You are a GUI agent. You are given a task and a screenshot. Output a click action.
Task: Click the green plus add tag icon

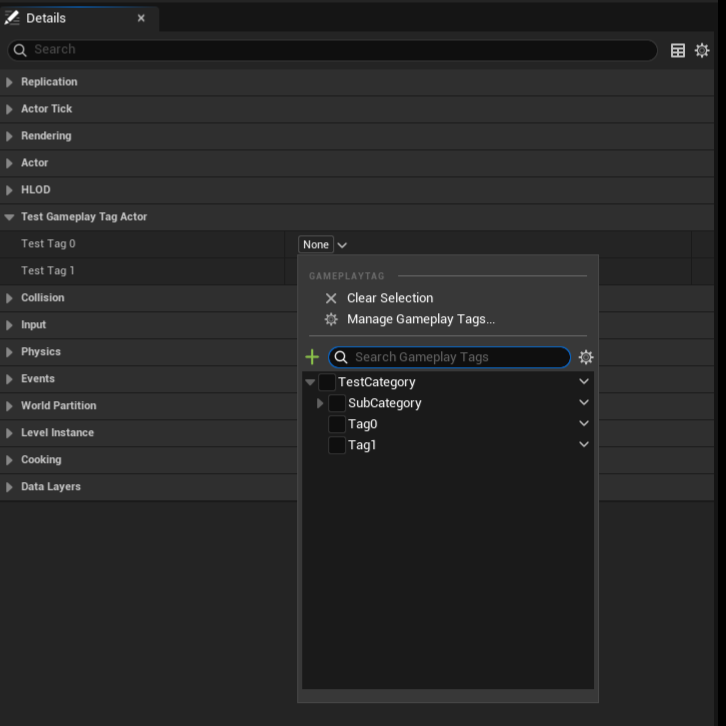tap(312, 357)
